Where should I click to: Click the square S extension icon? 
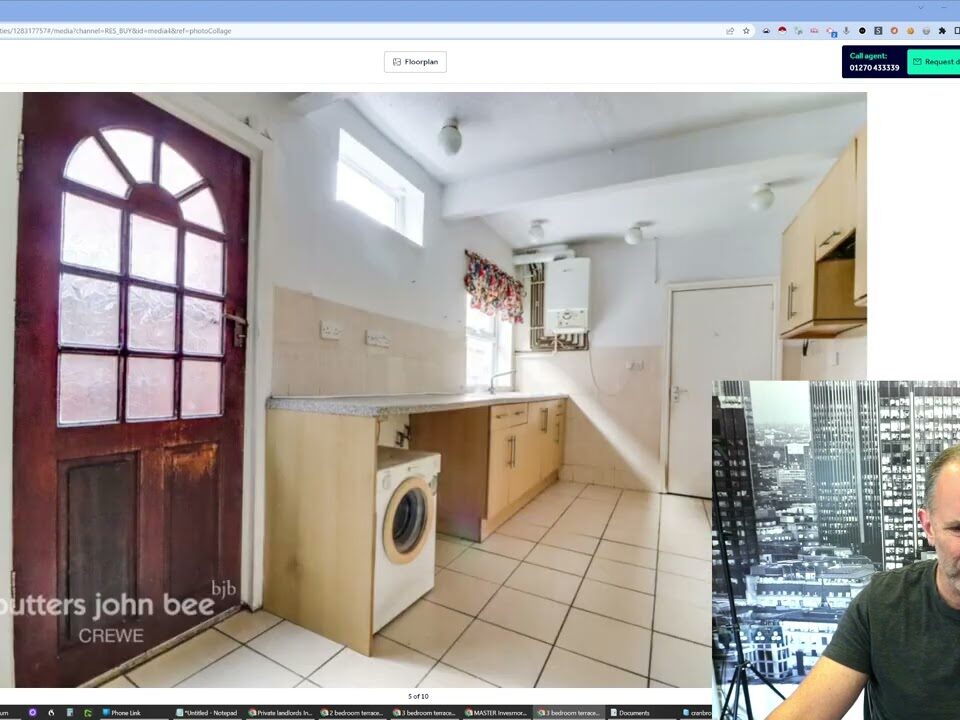pos(878,31)
